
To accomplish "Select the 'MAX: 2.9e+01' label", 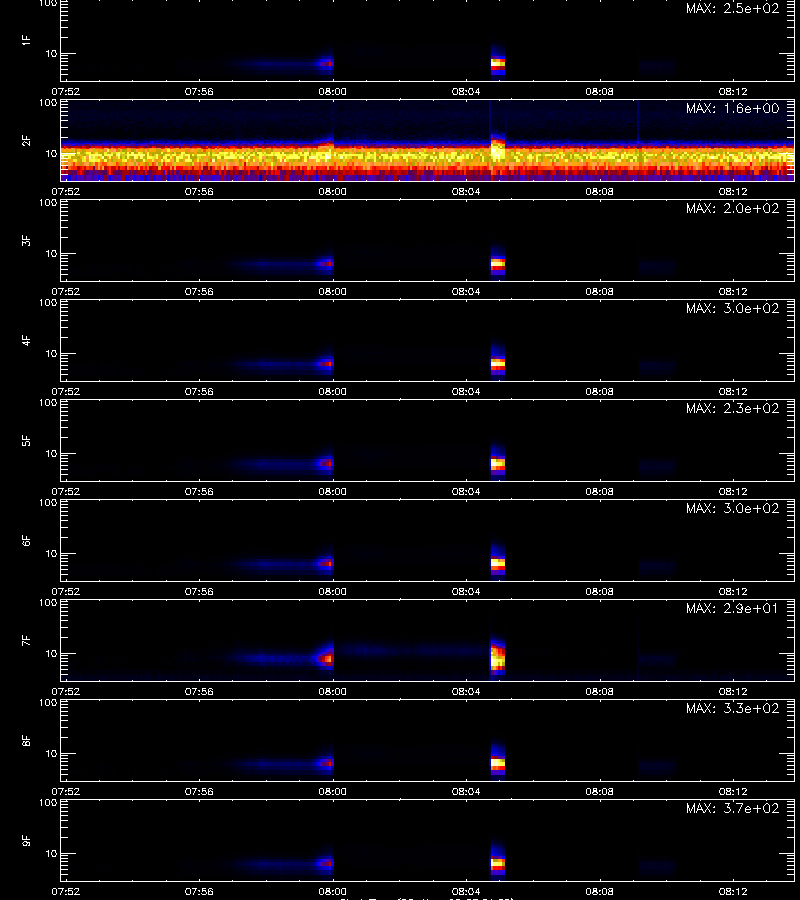I will [733, 608].
